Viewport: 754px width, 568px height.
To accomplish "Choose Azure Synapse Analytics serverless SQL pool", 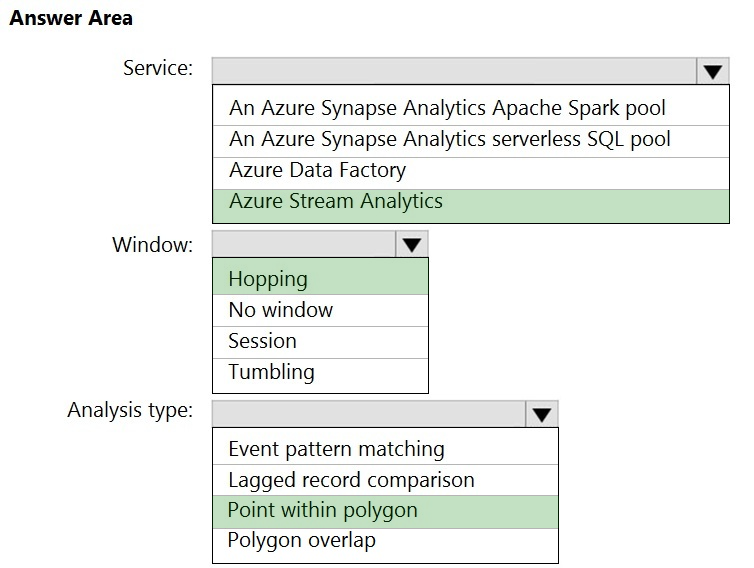I will (450, 139).
